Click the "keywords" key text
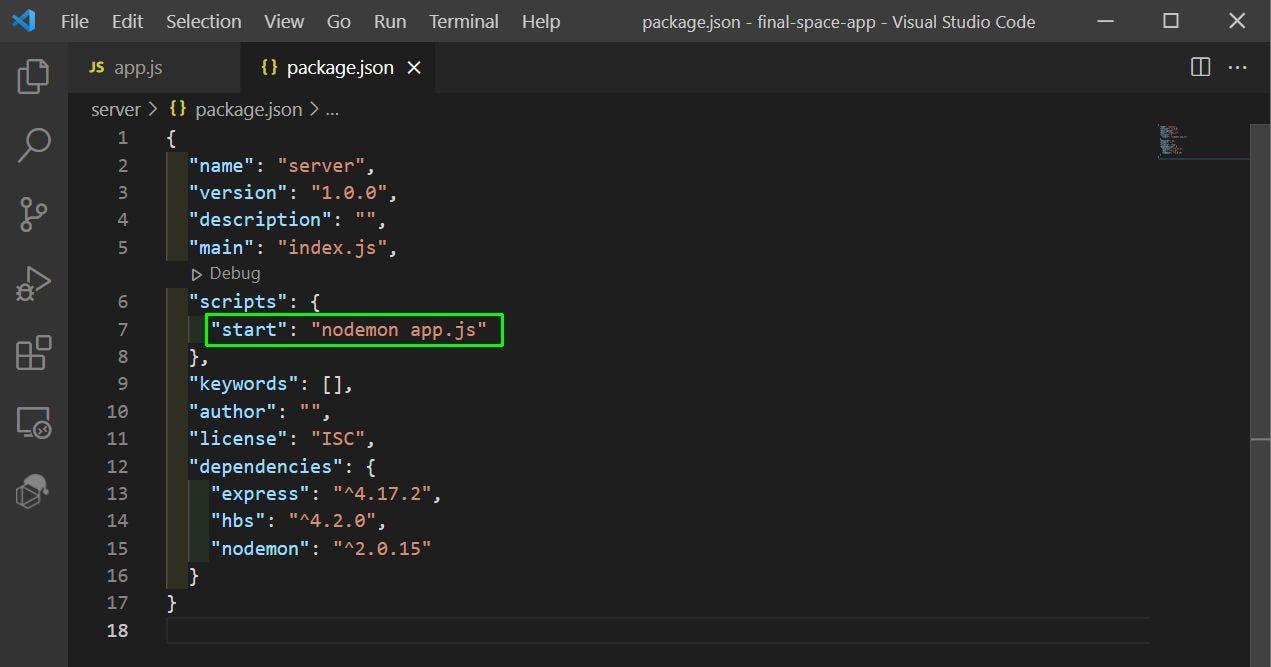 pyautogui.click(x=244, y=384)
